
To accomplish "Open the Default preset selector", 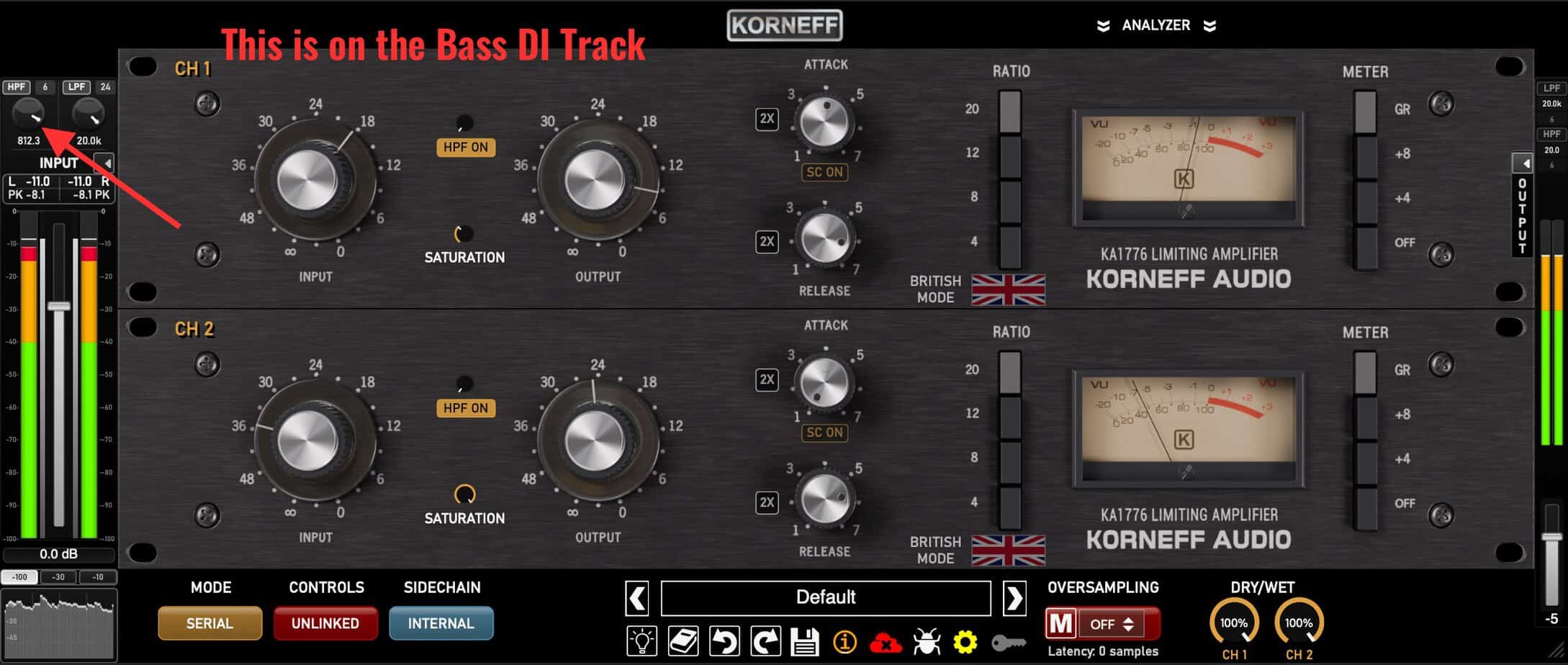I will pyautogui.click(x=826, y=597).
